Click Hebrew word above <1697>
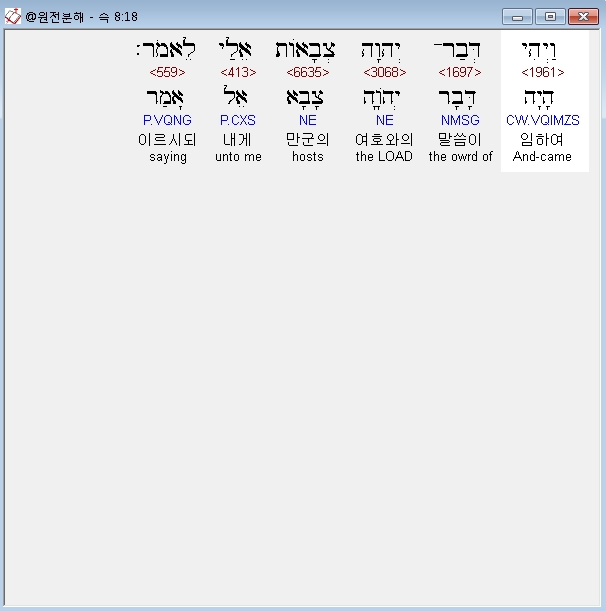Screen dimensions: 606x611 pyautogui.click(x=457, y=51)
